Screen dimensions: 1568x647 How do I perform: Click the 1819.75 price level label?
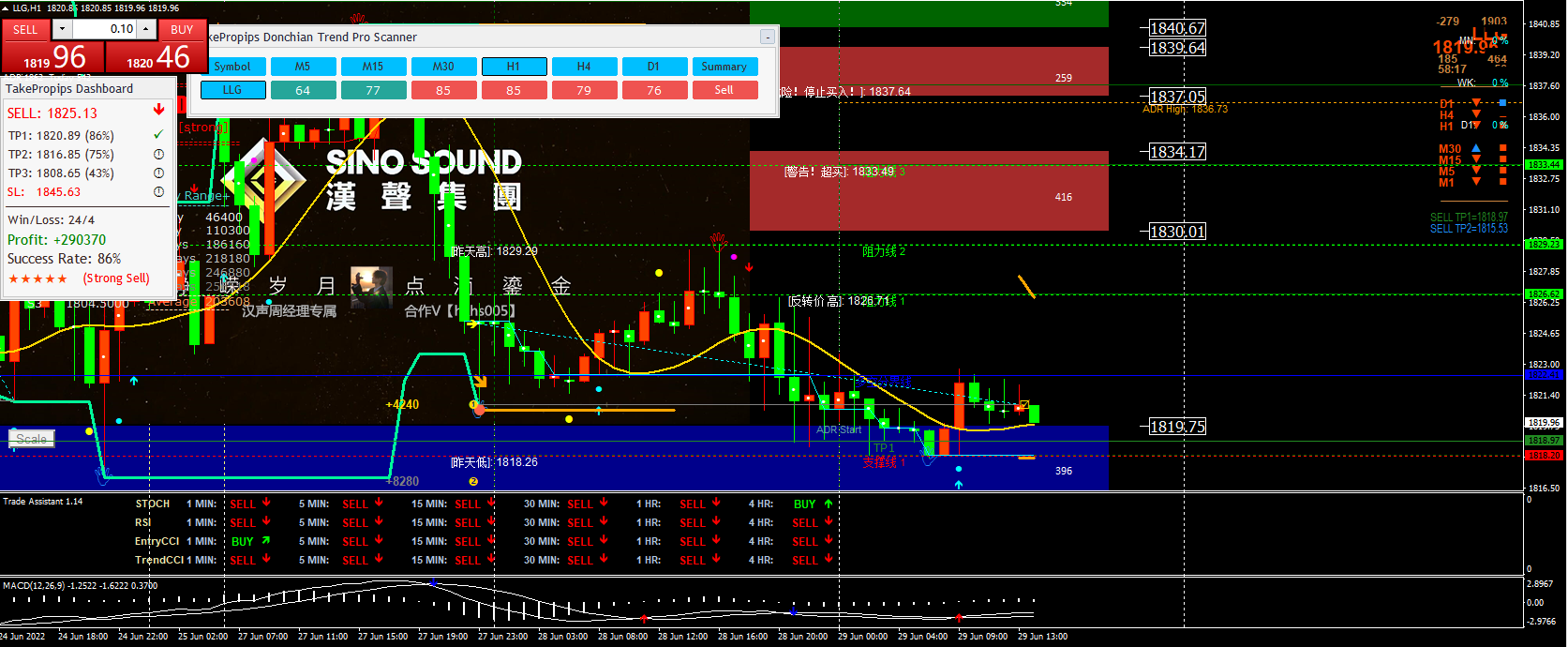click(x=1178, y=427)
